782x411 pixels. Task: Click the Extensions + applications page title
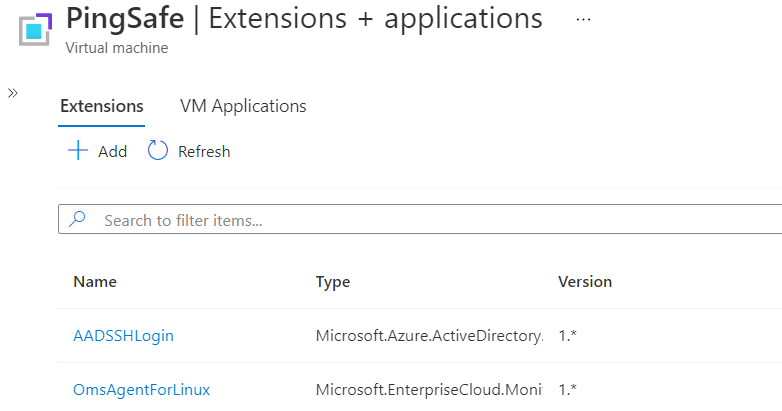[375, 19]
